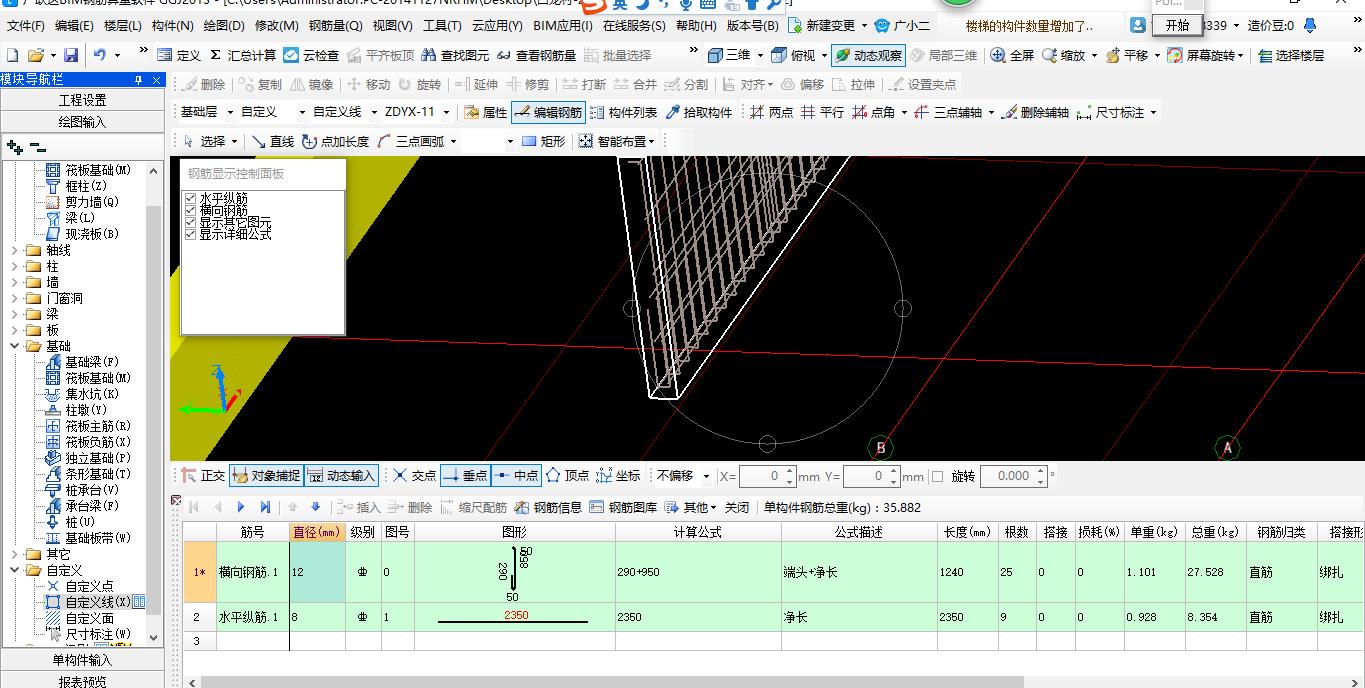
Task: Open the 工具(T) menu
Action: point(442,25)
